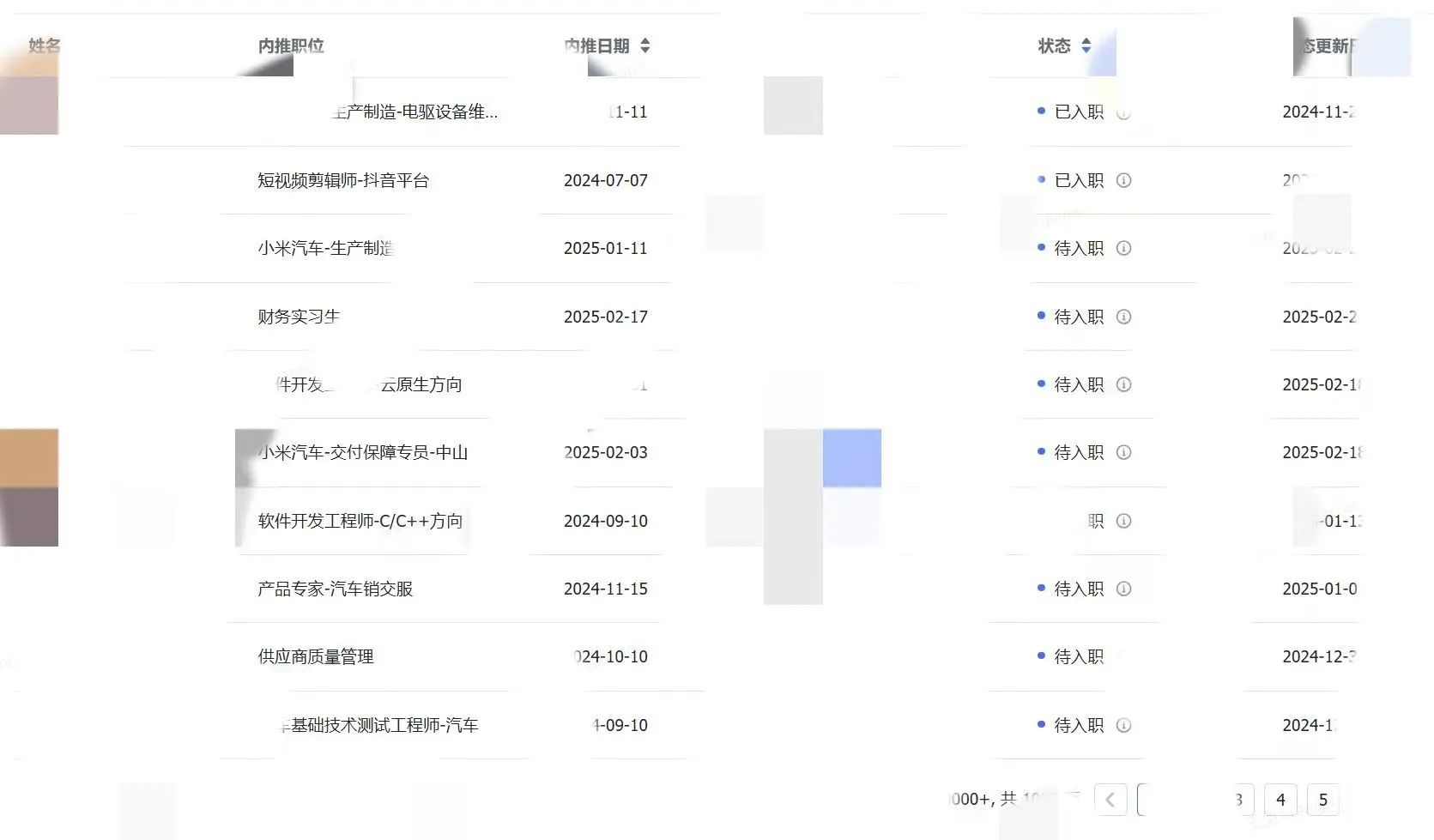This screenshot has width=1434, height=840.
Task: Open page 5 of the referral list
Action: point(1323,799)
